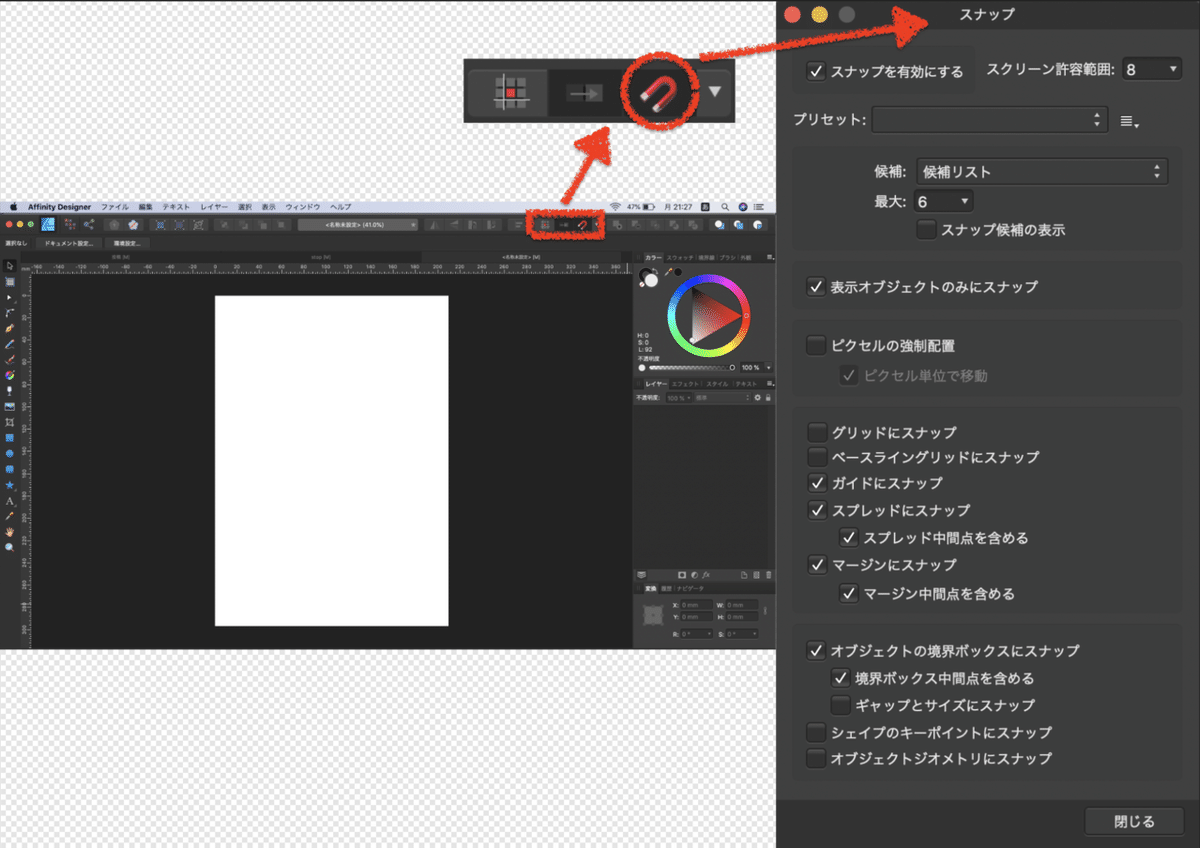Viewport: 1200px width, 848px height.
Task: Switch to the Designer Persona icon
Action: point(48,224)
